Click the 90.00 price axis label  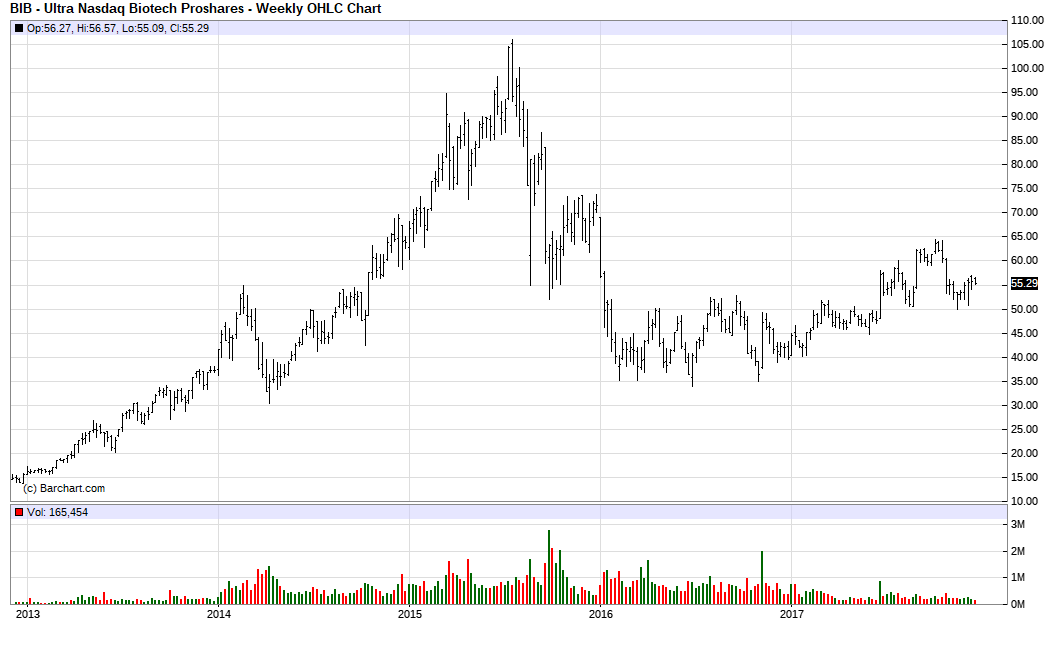tap(1024, 116)
